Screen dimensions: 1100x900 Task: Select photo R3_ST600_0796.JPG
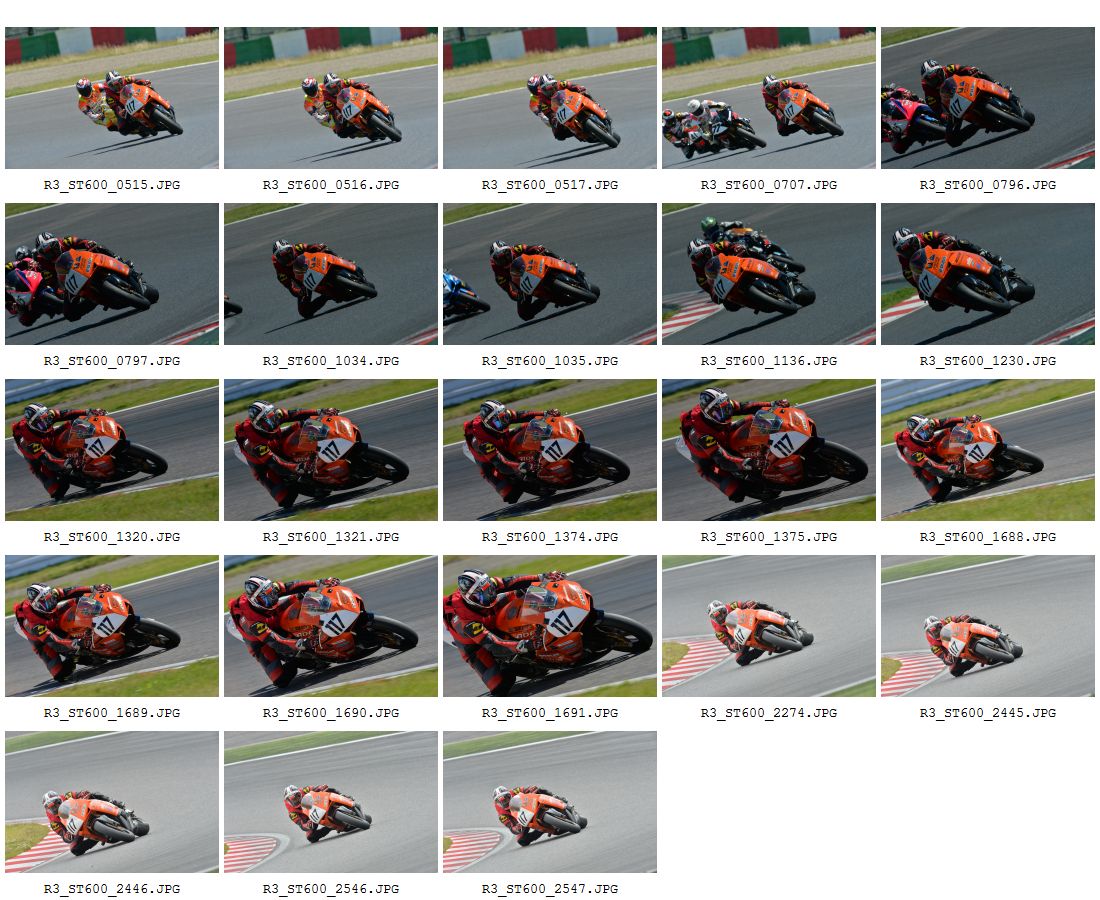click(x=988, y=98)
